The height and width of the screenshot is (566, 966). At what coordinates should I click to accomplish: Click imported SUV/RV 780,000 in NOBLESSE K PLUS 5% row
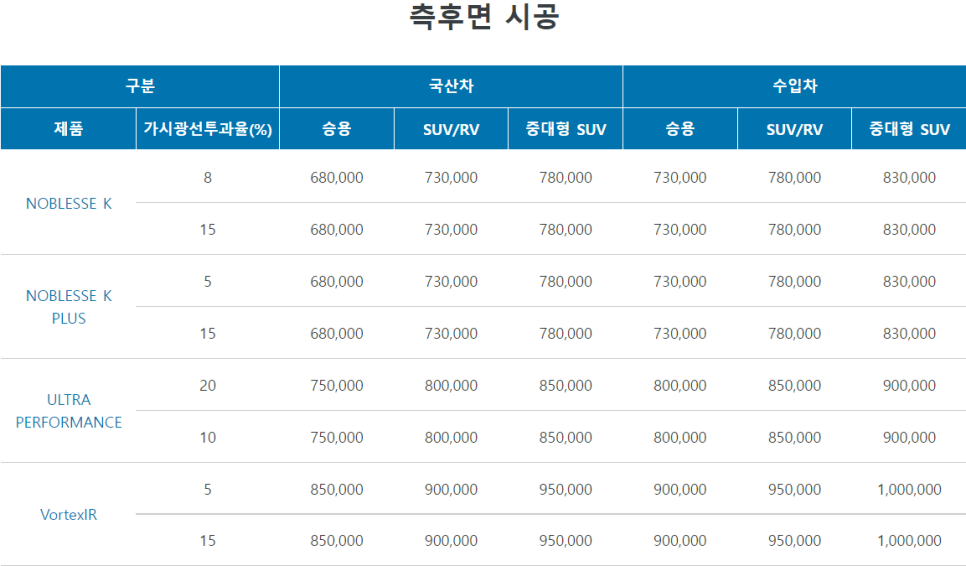[x=795, y=282]
